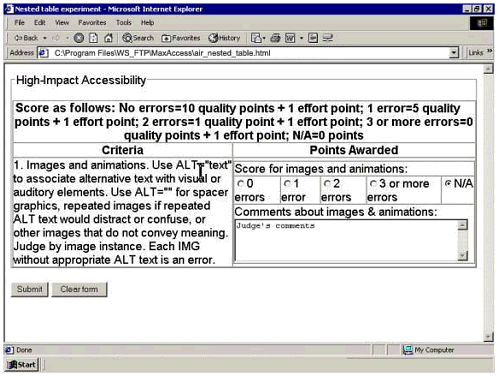The image size is (499, 376).
Task: Click the 'Done' status bar text
Action: click(x=24, y=350)
